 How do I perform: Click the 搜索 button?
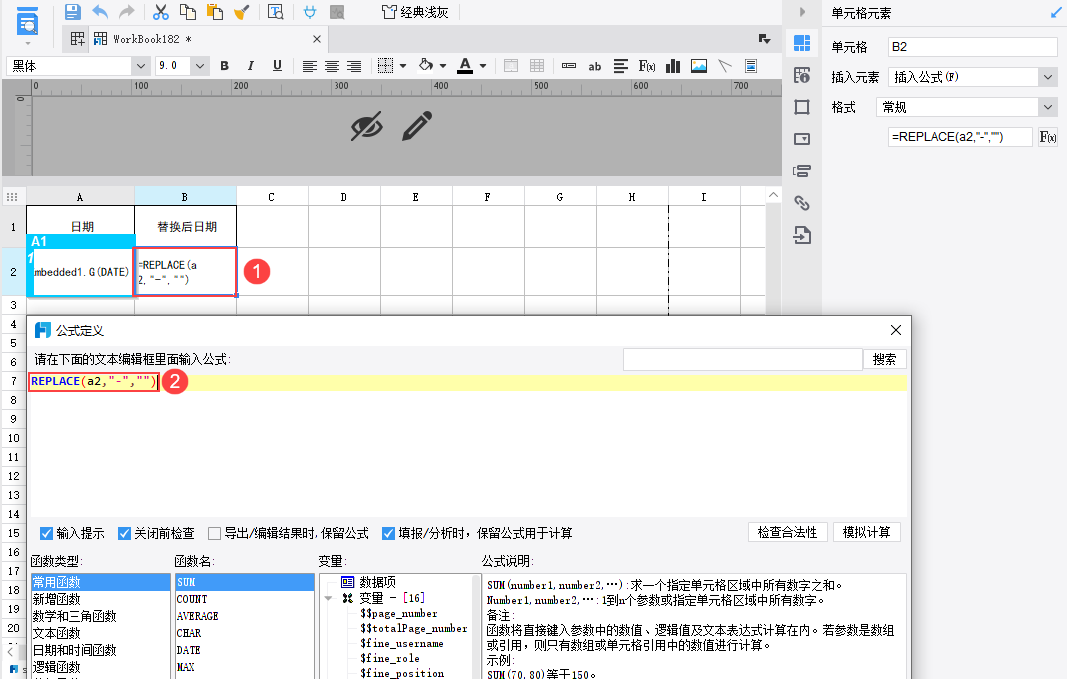(x=885, y=359)
